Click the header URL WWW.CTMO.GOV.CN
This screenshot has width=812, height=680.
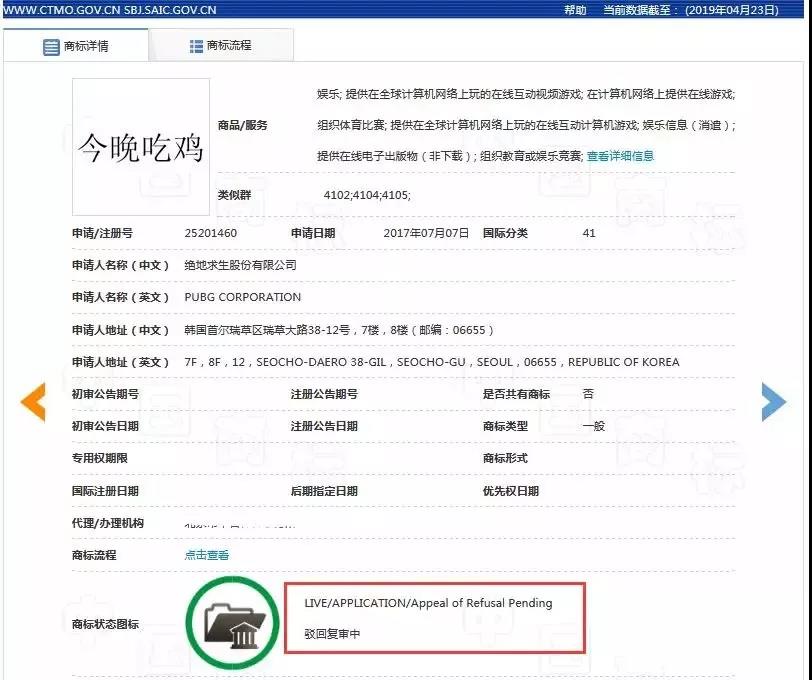coord(61,10)
